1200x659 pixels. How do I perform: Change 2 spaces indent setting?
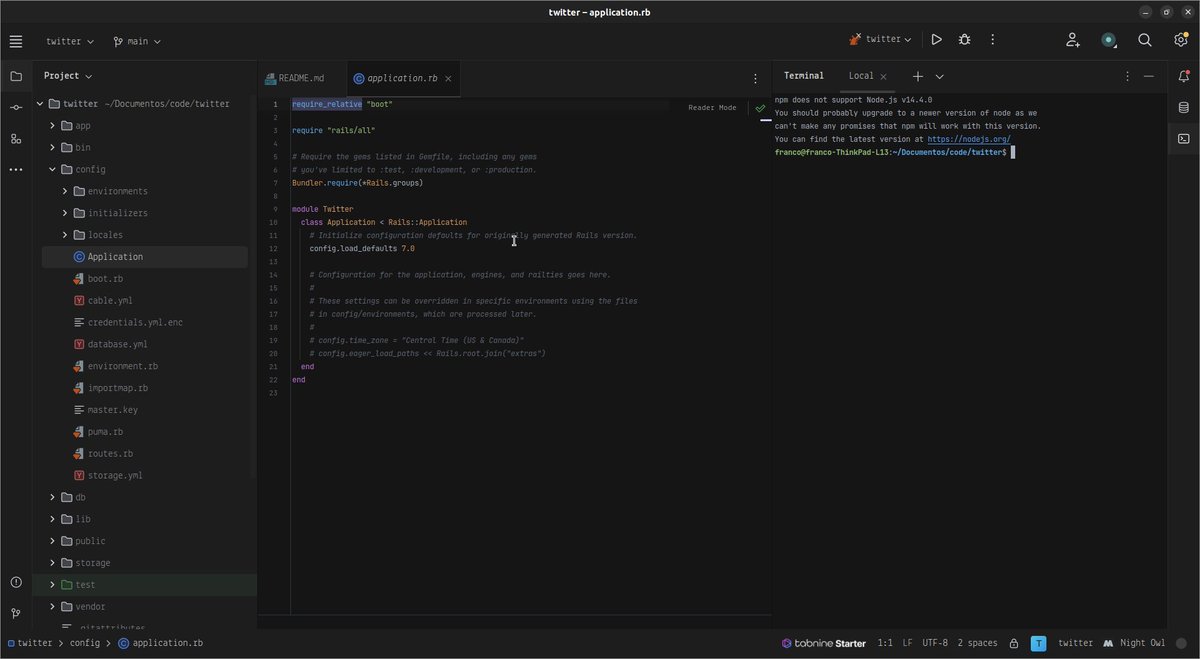tap(977, 643)
